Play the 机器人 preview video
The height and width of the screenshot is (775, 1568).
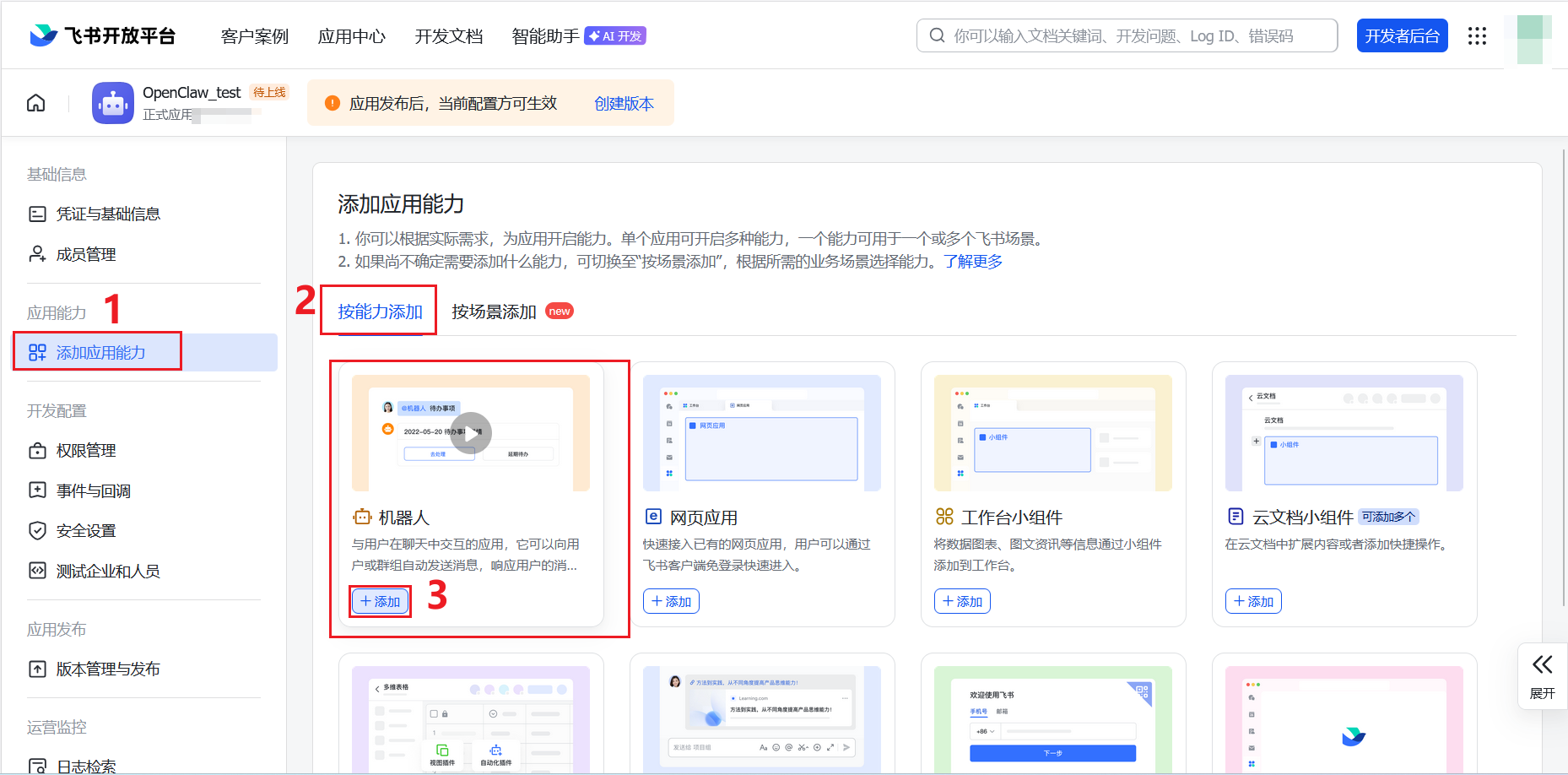coord(471,433)
